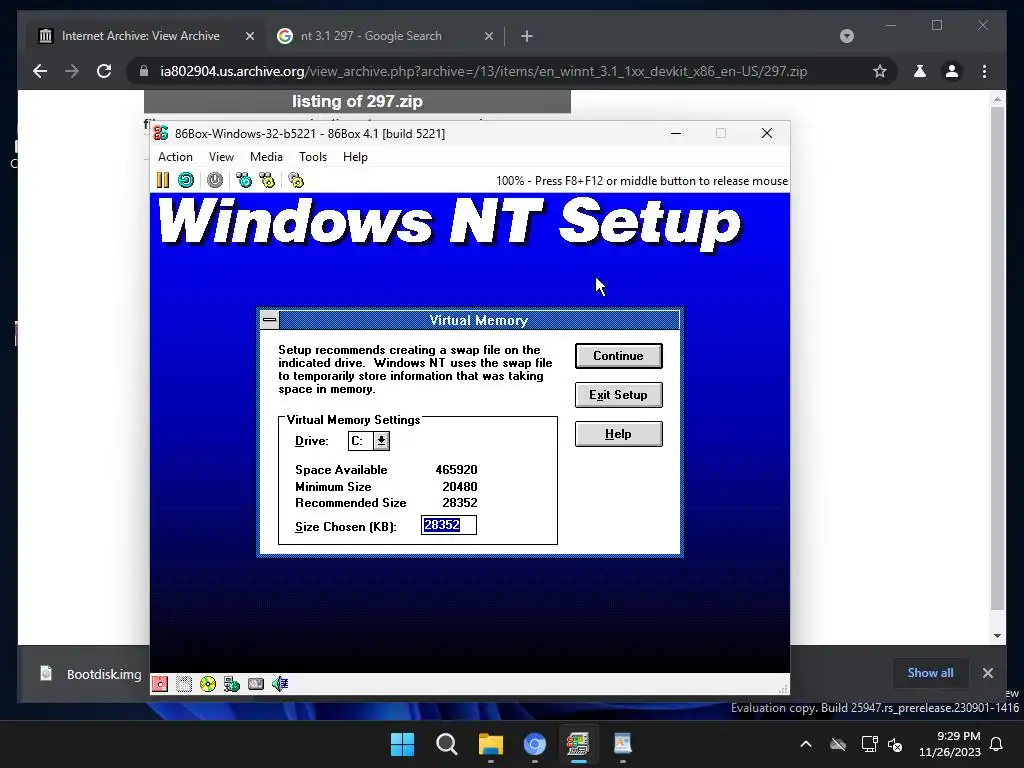
Task: Click Continue in Virtual Memory dialog
Action: coord(618,356)
